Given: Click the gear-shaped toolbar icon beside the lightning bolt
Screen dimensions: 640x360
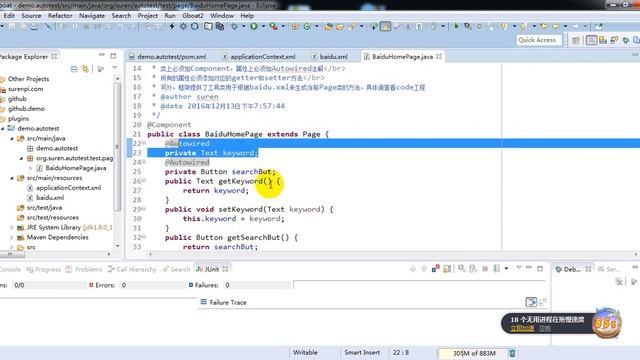Looking at the screenshot, I should tap(183, 27).
